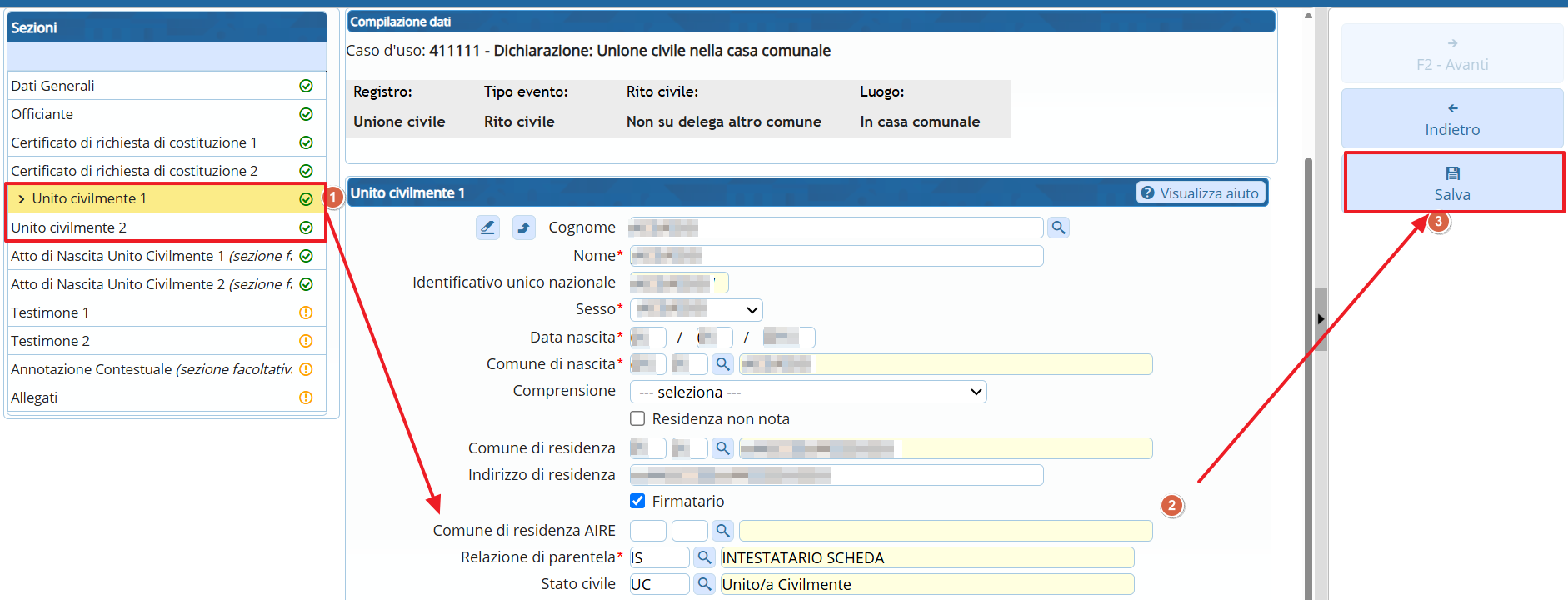Enable the Residenza non nota checkbox

coord(637,418)
